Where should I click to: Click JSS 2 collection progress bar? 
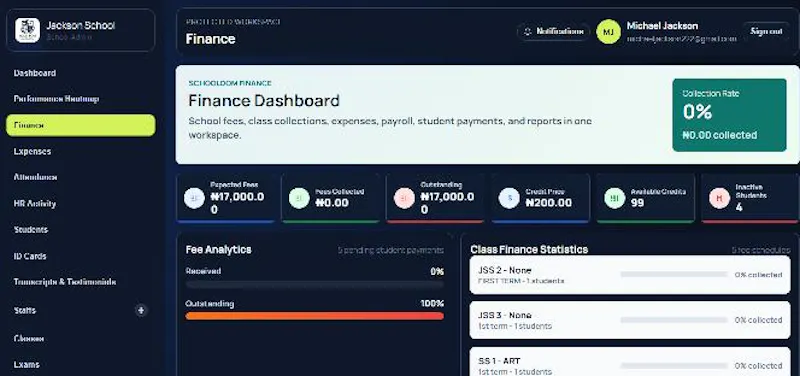pyautogui.click(x=674, y=274)
